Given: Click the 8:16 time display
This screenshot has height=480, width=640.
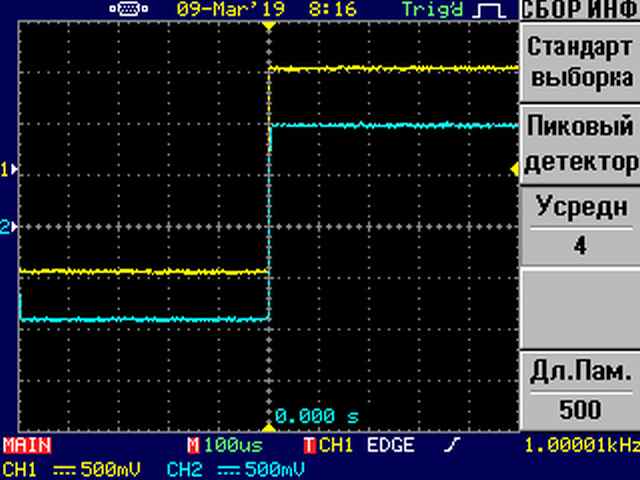Looking at the screenshot, I should pyautogui.click(x=333, y=9).
